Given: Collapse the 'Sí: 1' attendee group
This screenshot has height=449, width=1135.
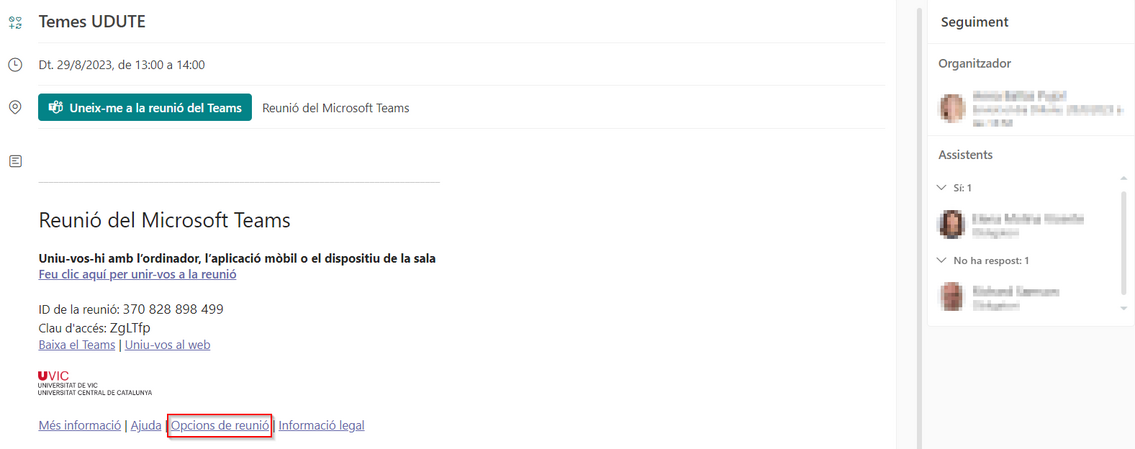Looking at the screenshot, I should [941, 188].
